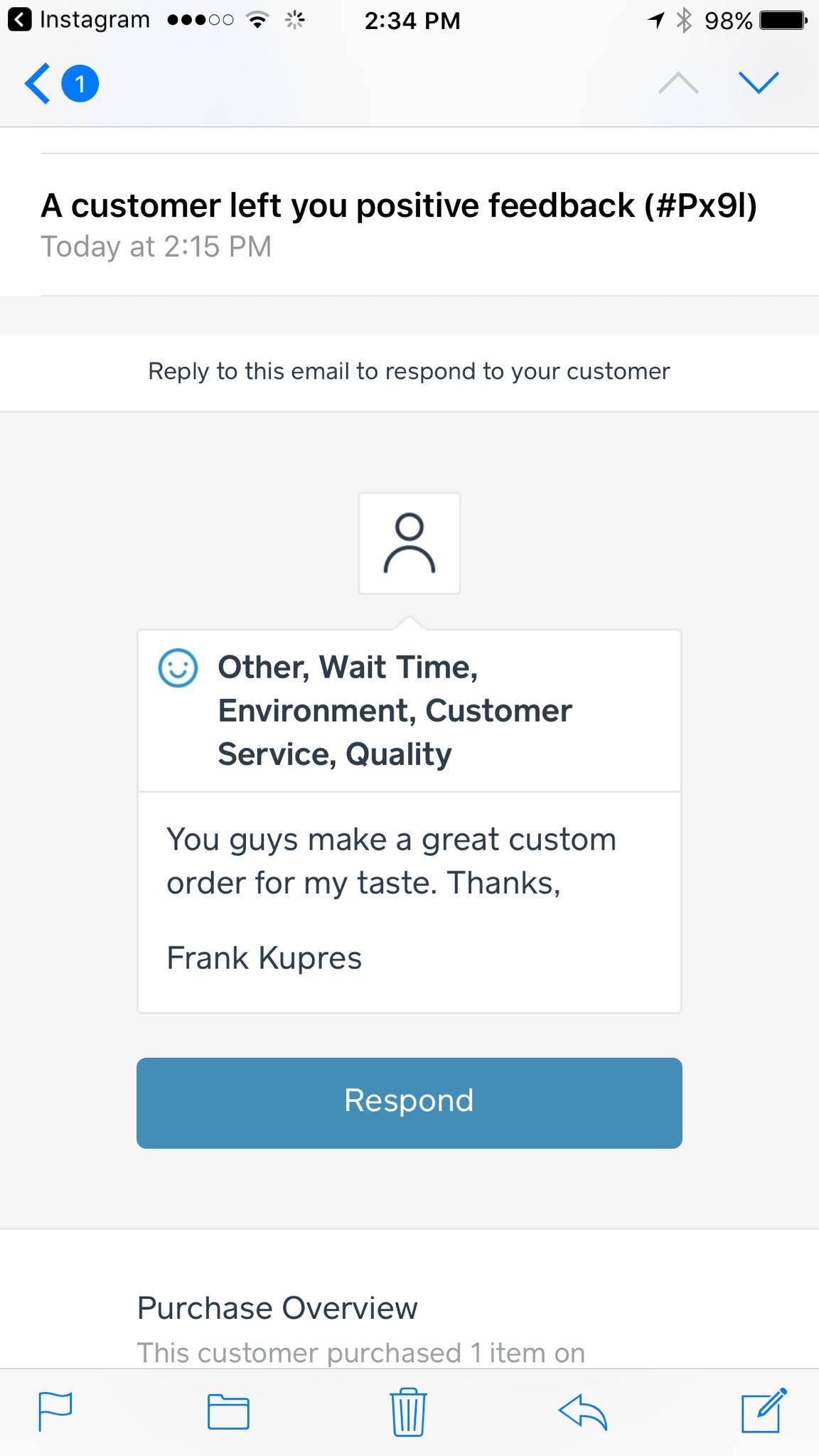Tap the email subject line
Screen dimensions: 819x1456
(x=399, y=206)
